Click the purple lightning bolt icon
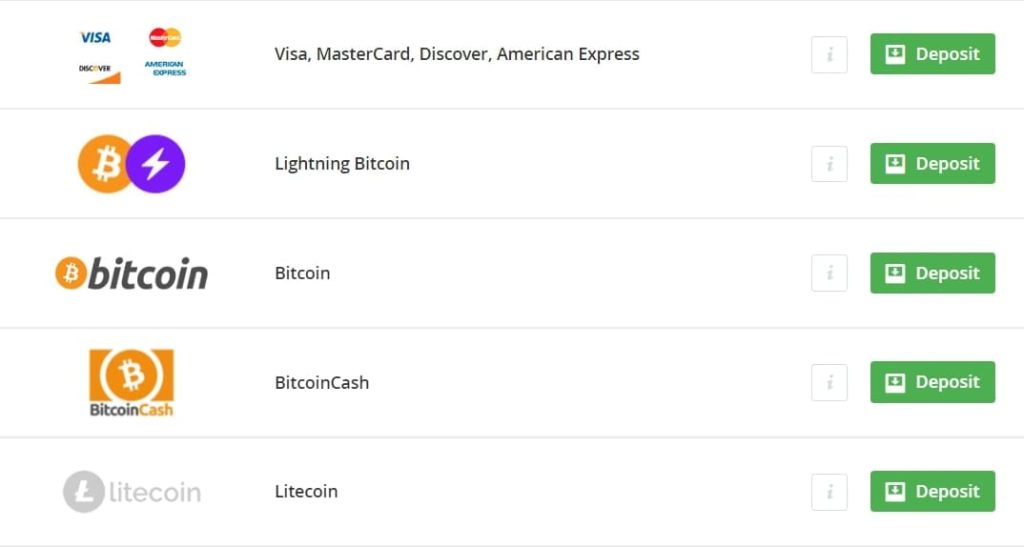The image size is (1024, 547). (x=155, y=164)
